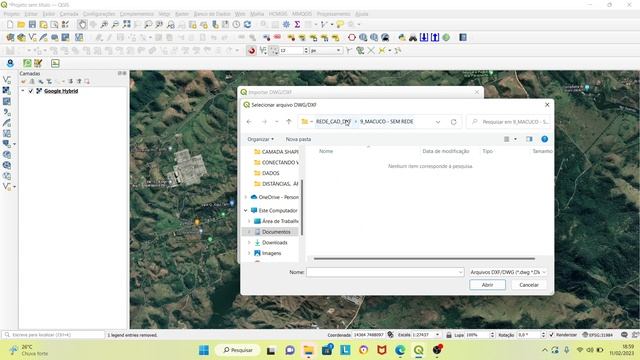This screenshot has height=360, width=640.
Task: Open the Processamento menu
Action: [x=333, y=14]
